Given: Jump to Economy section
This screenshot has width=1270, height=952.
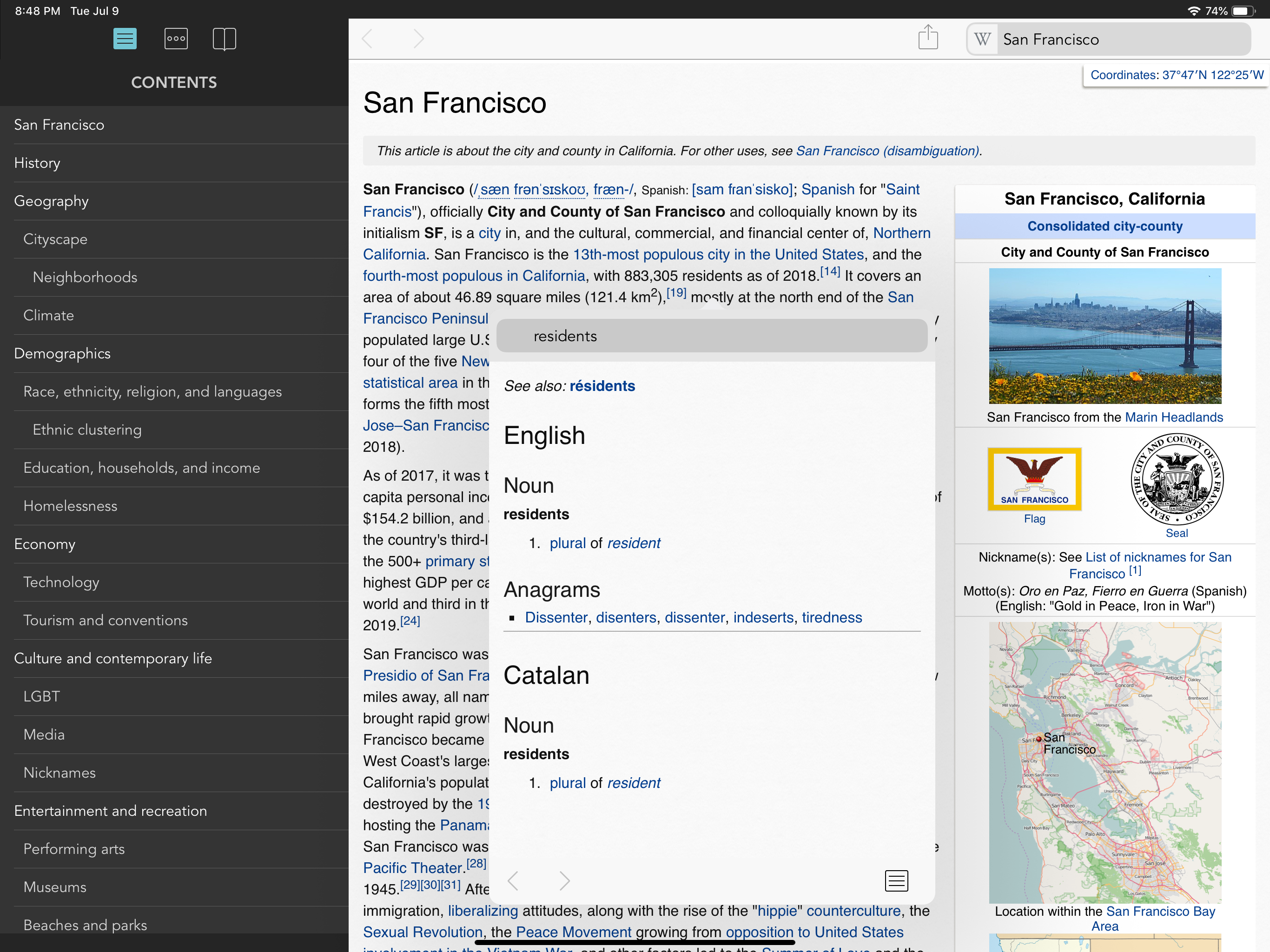Looking at the screenshot, I should point(174,544).
